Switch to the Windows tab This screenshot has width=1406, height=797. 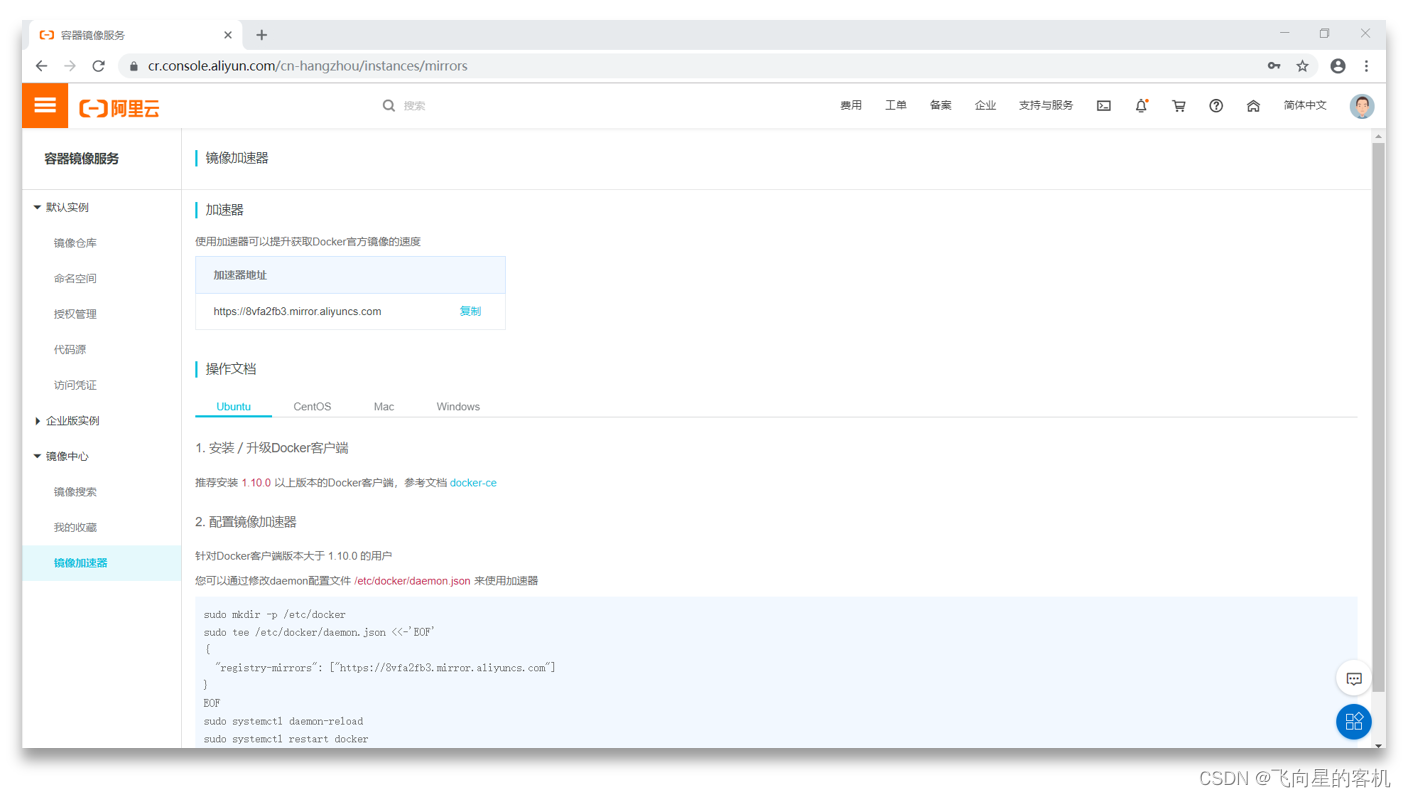click(458, 406)
